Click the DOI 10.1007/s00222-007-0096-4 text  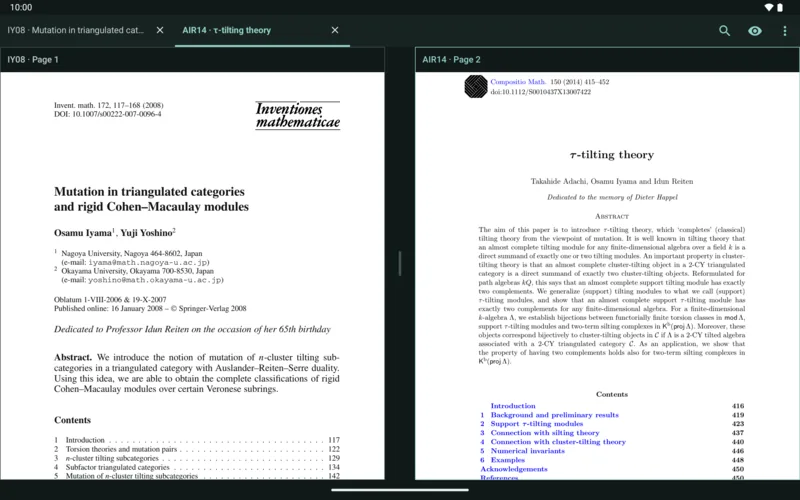click(108, 114)
